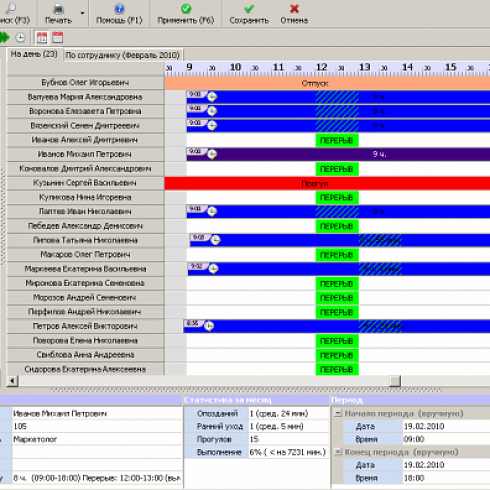The height and width of the screenshot is (490, 490).
Task: Select the purple 9 ч. bar for Иванов Михаил
Action: (338, 154)
